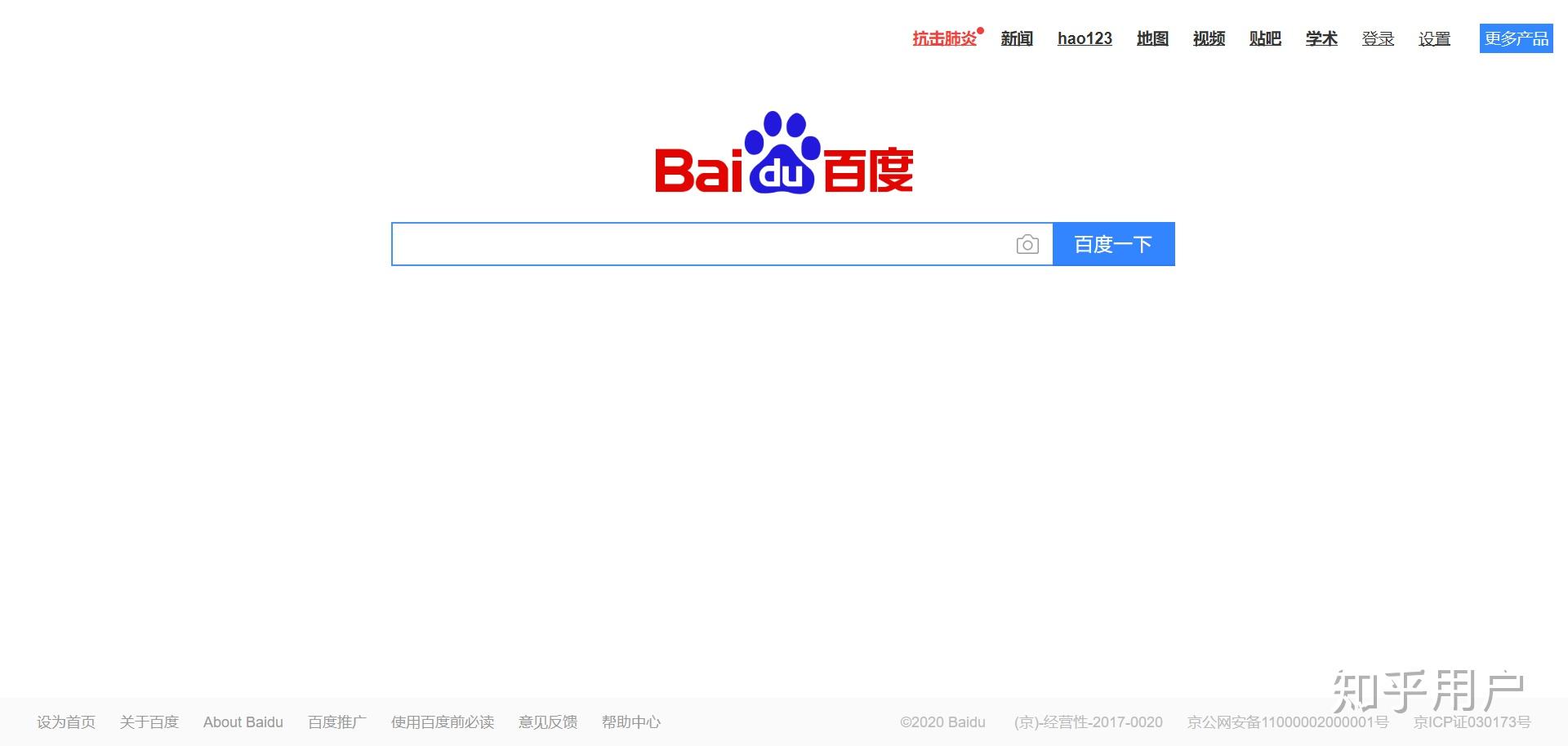Click the Baidu paw logo
Viewport: 1568px width, 746px height.
(x=784, y=153)
